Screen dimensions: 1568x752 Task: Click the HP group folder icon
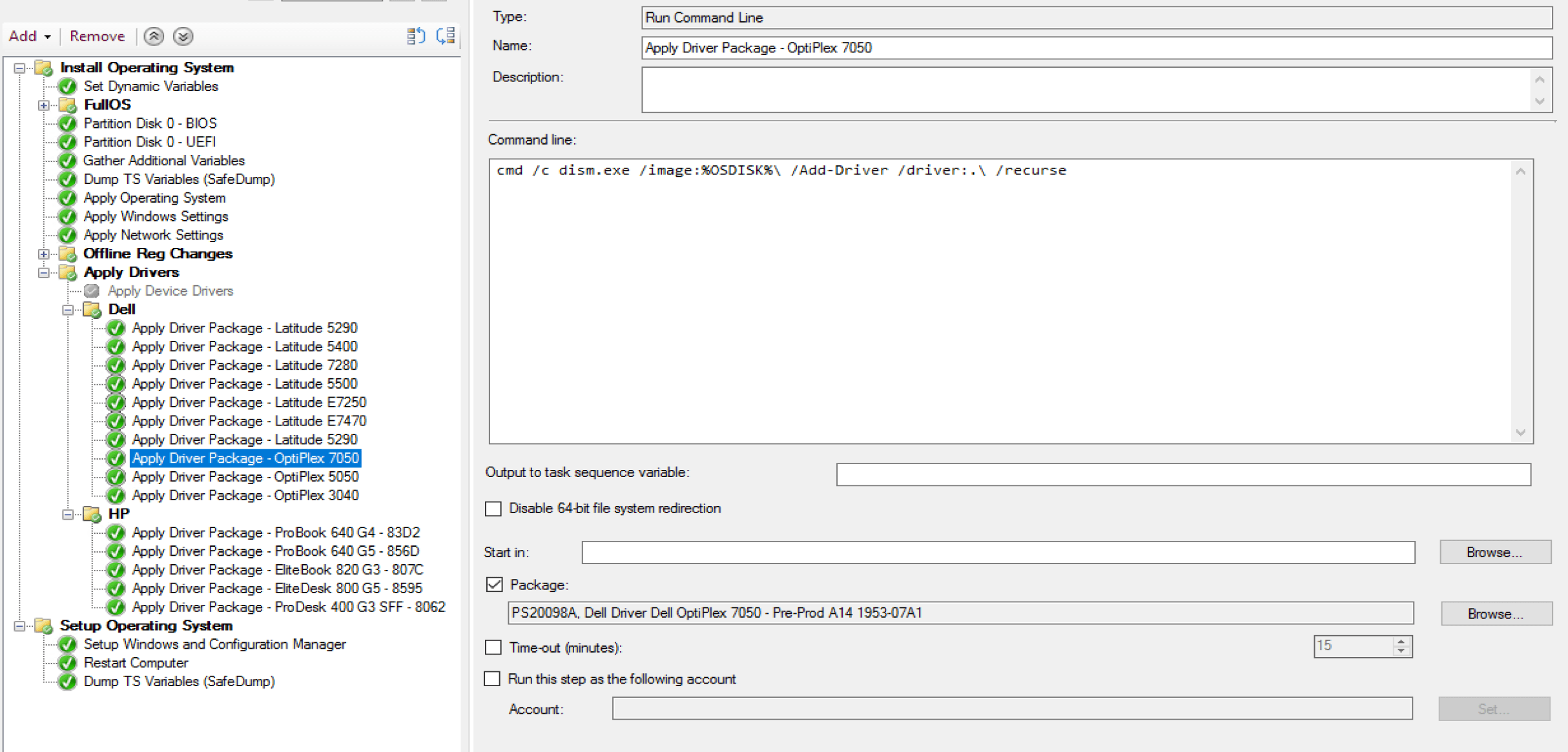[92, 514]
